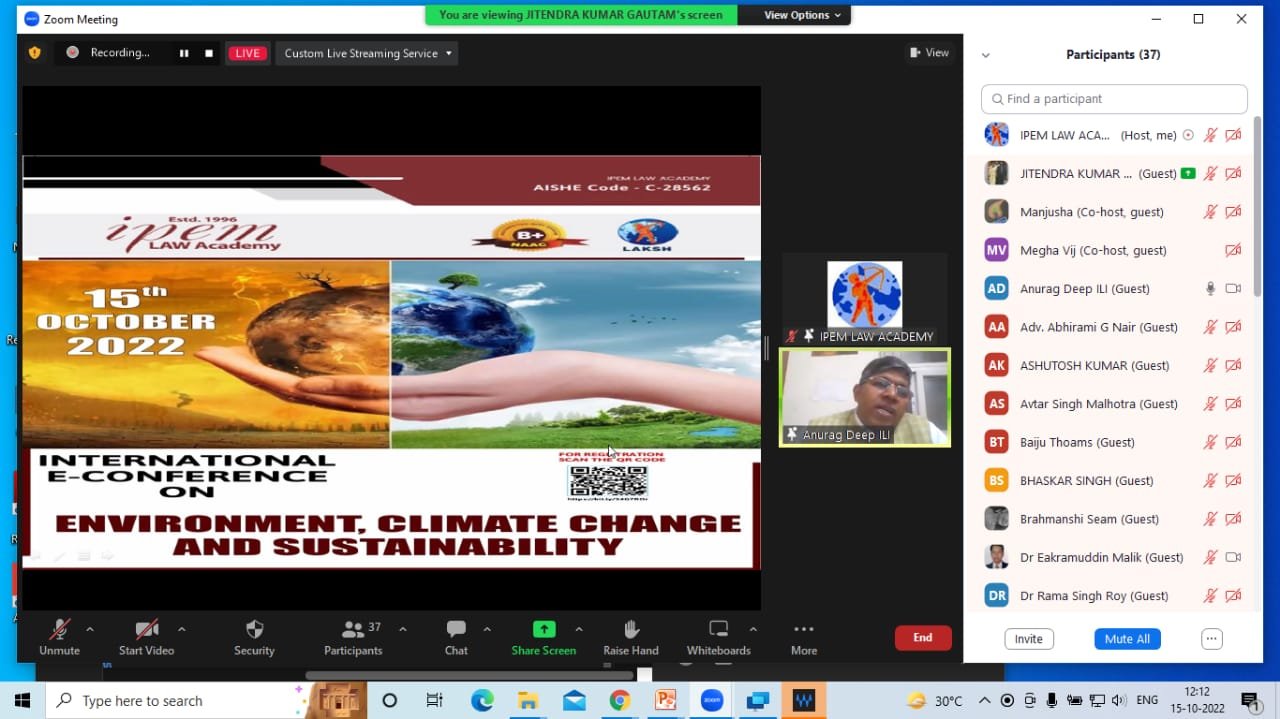Viewport: 1280px width, 719px height.
Task: Click the Mute All button
Action: pos(1127,639)
